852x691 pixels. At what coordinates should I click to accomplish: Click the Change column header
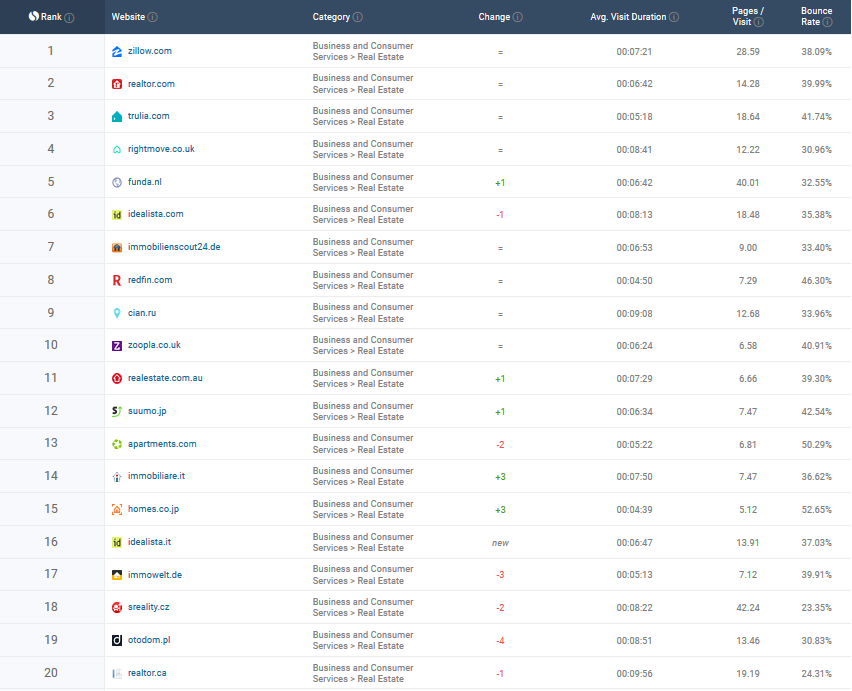point(494,17)
